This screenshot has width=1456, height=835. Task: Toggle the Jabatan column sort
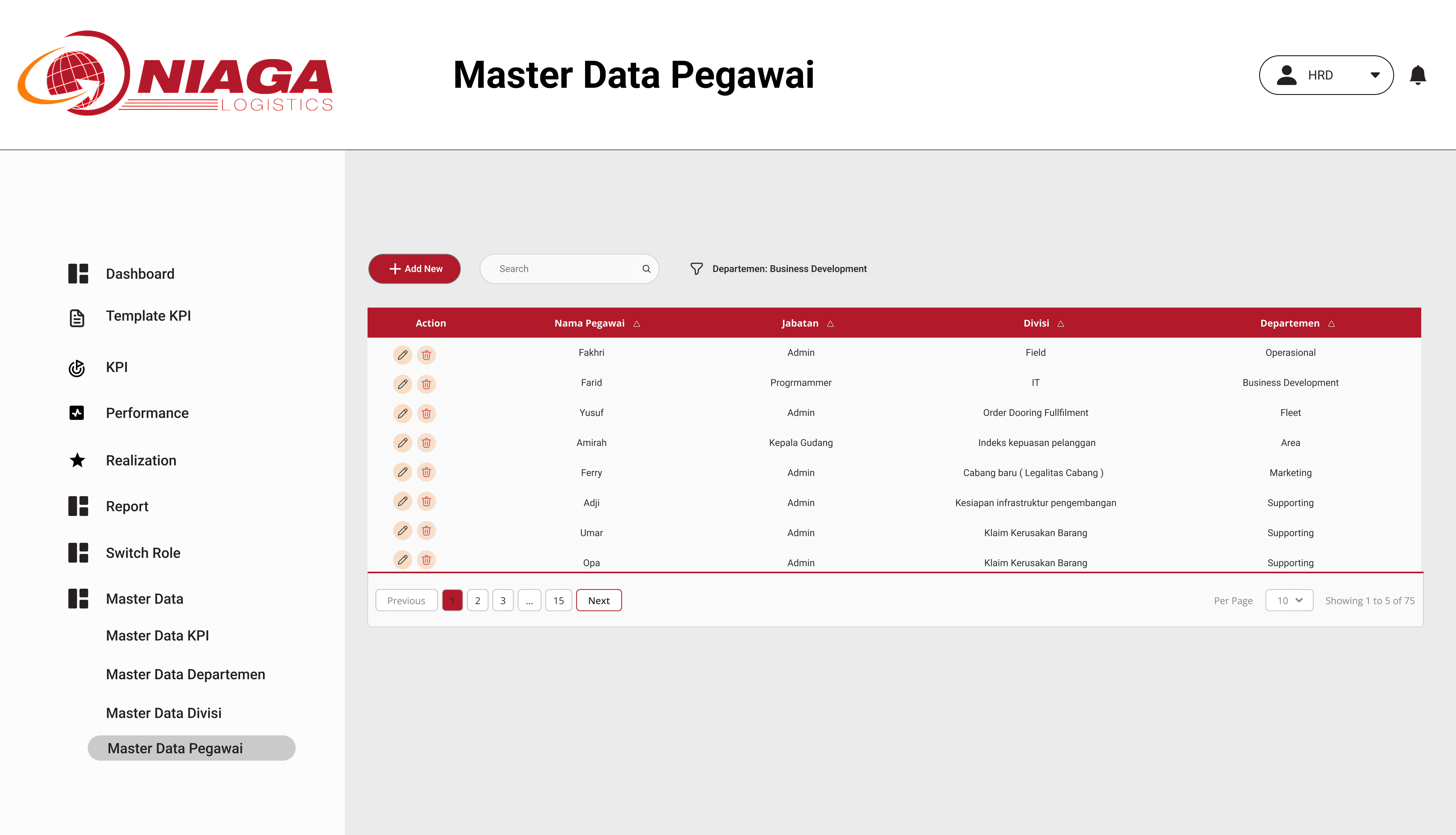pos(830,324)
